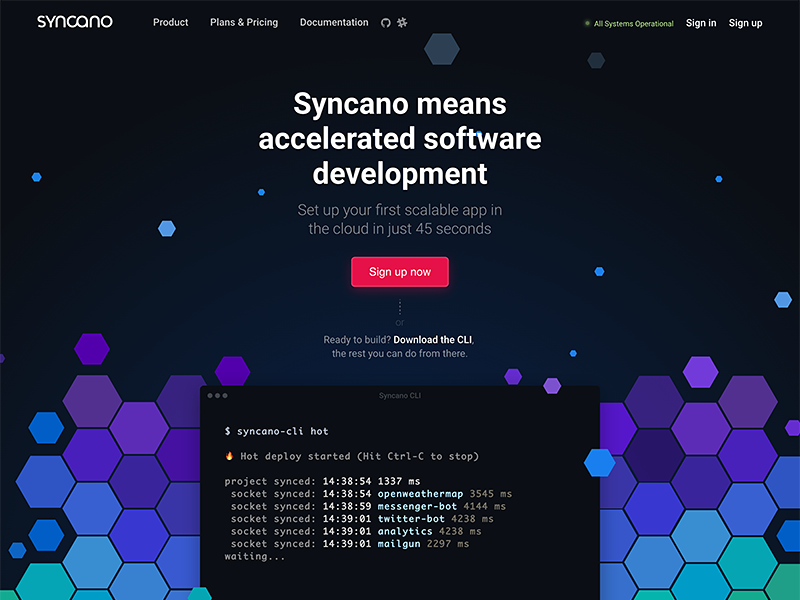View All Systems Operational status page

pyautogui.click(x=633, y=23)
